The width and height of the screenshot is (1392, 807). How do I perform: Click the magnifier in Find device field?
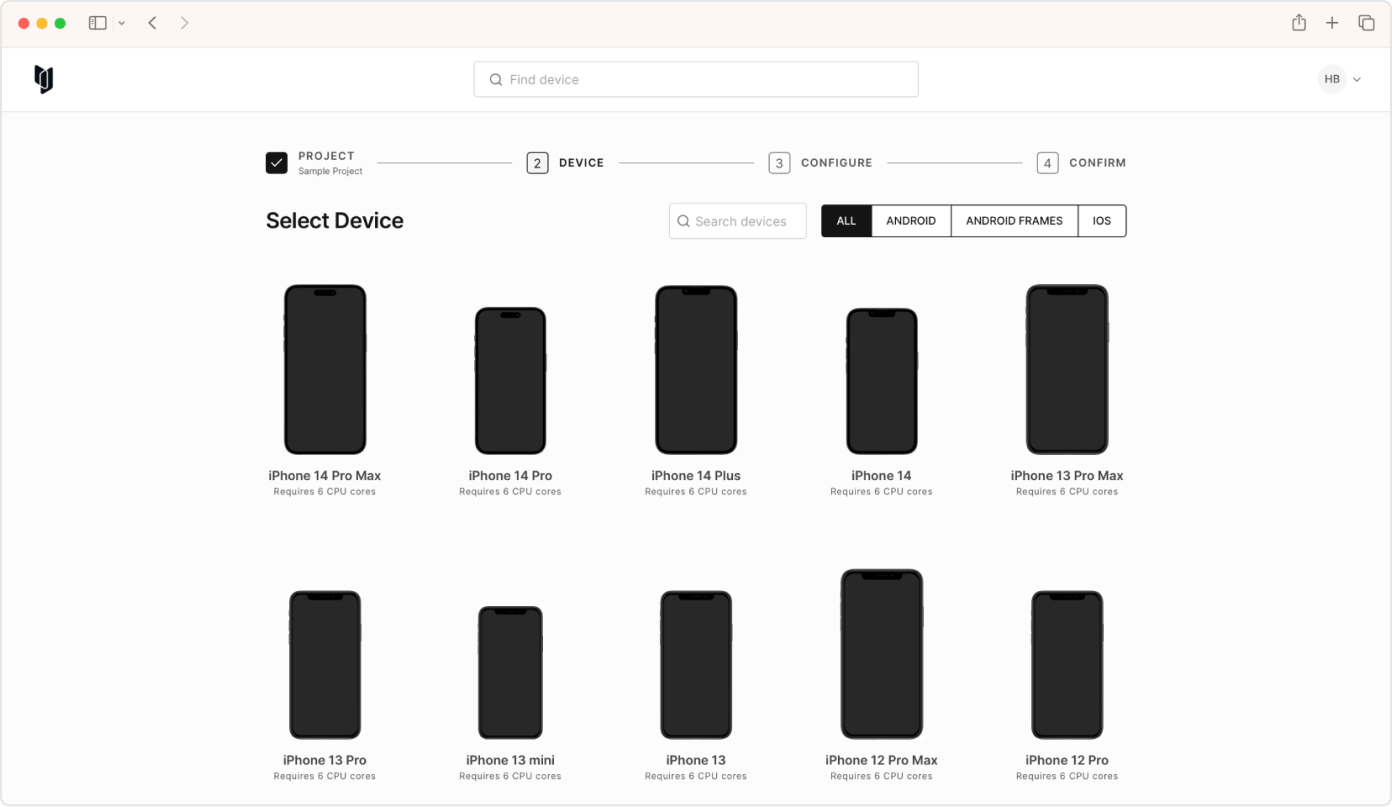[495, 80]
